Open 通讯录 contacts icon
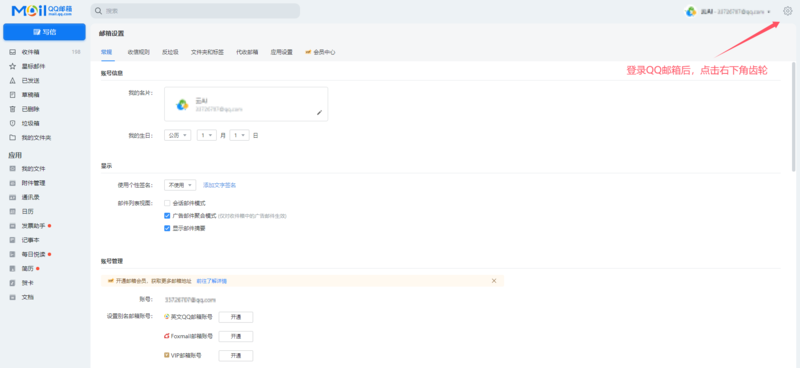 click(x=13, y=197)
